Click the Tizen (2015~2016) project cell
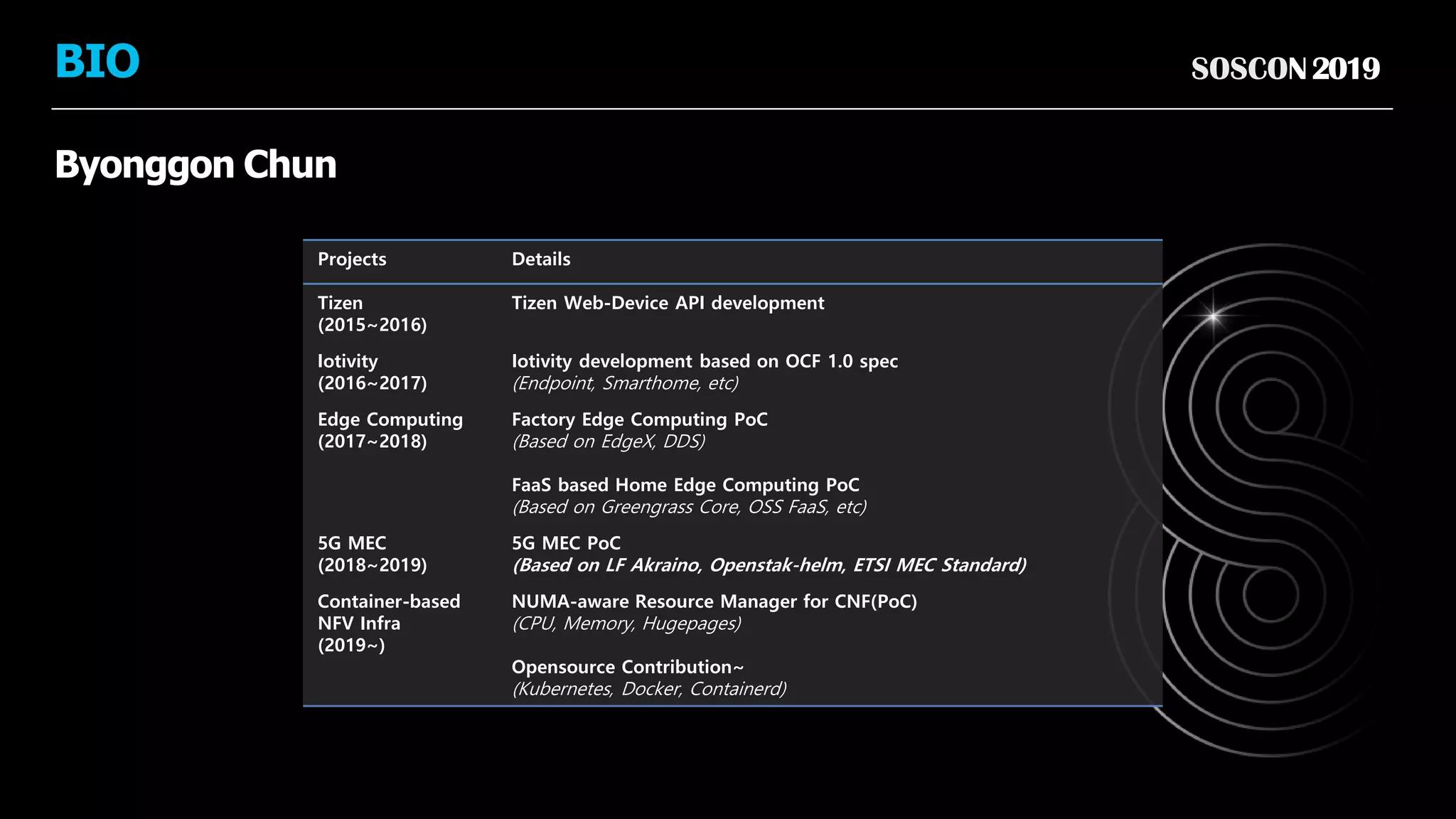The height and width of the screenshot is (819, 1456). click(x=372, y=314)
